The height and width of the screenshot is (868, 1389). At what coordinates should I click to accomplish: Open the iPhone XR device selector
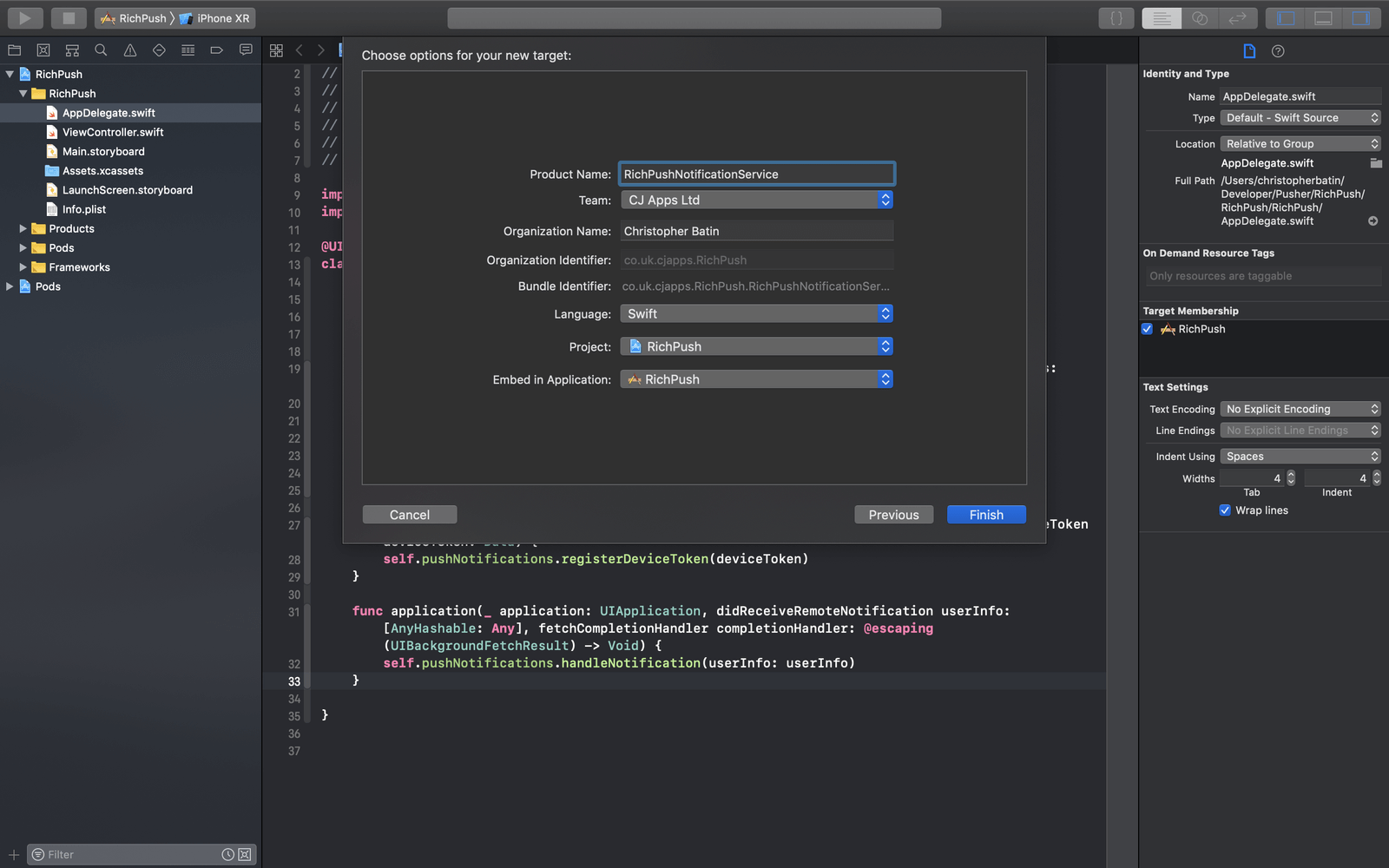coord(214,18)
